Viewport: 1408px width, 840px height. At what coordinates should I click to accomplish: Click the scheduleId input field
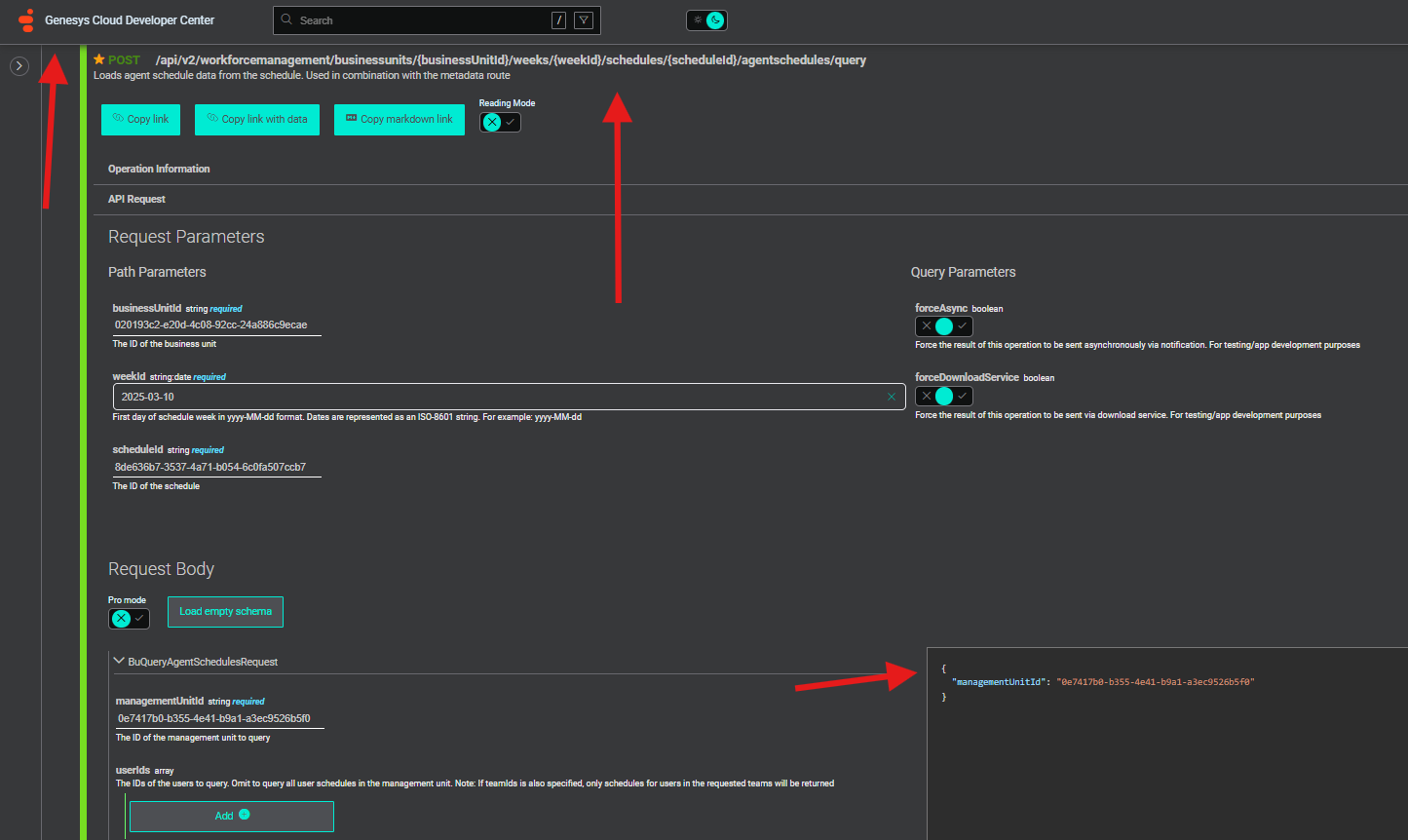click(x=216, y=468)
